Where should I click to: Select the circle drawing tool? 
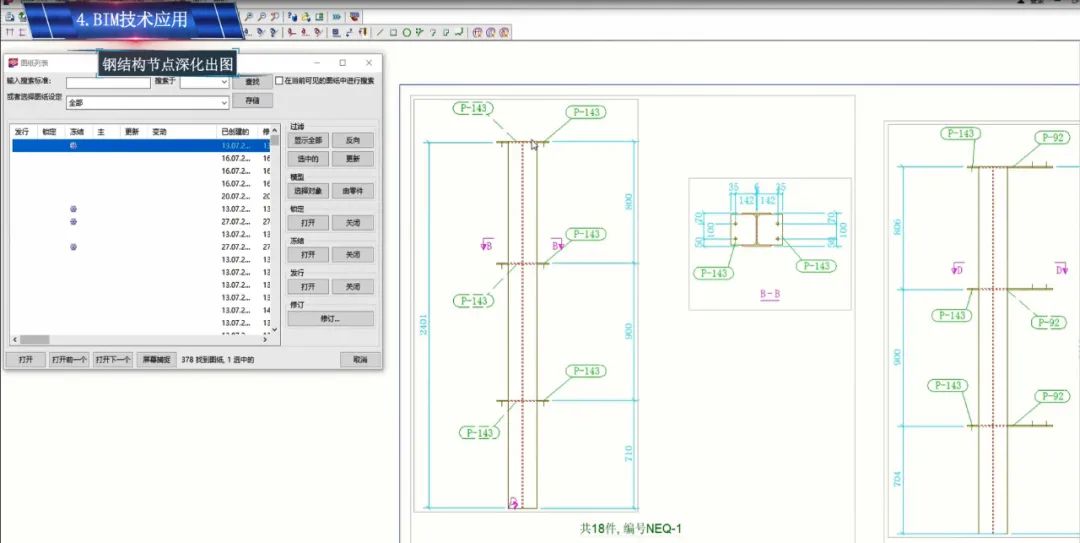point(406,32)
